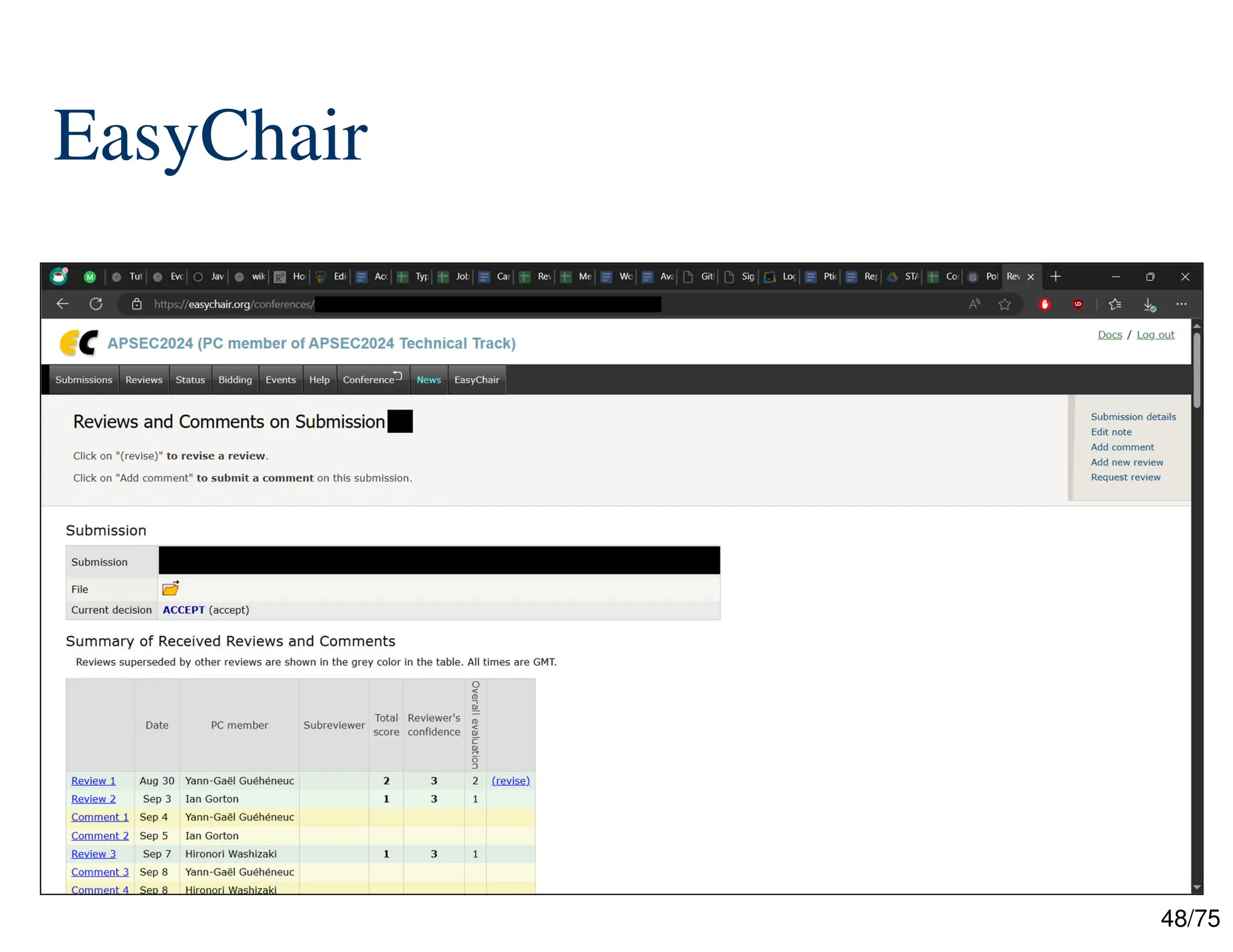Image resolution: width=1233 pixels, height=952 pixels.
Task: Click the (revise) link for Review 1
Action: point(511,780)
